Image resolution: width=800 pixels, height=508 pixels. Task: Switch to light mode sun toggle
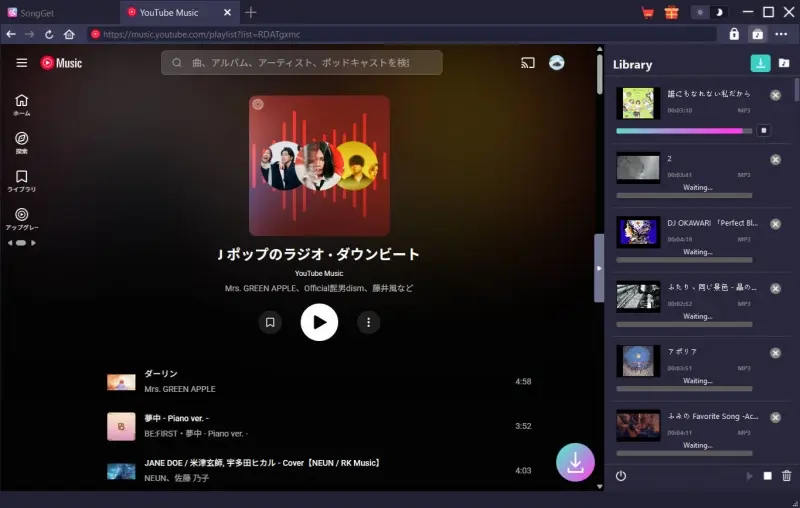[700, 13]
